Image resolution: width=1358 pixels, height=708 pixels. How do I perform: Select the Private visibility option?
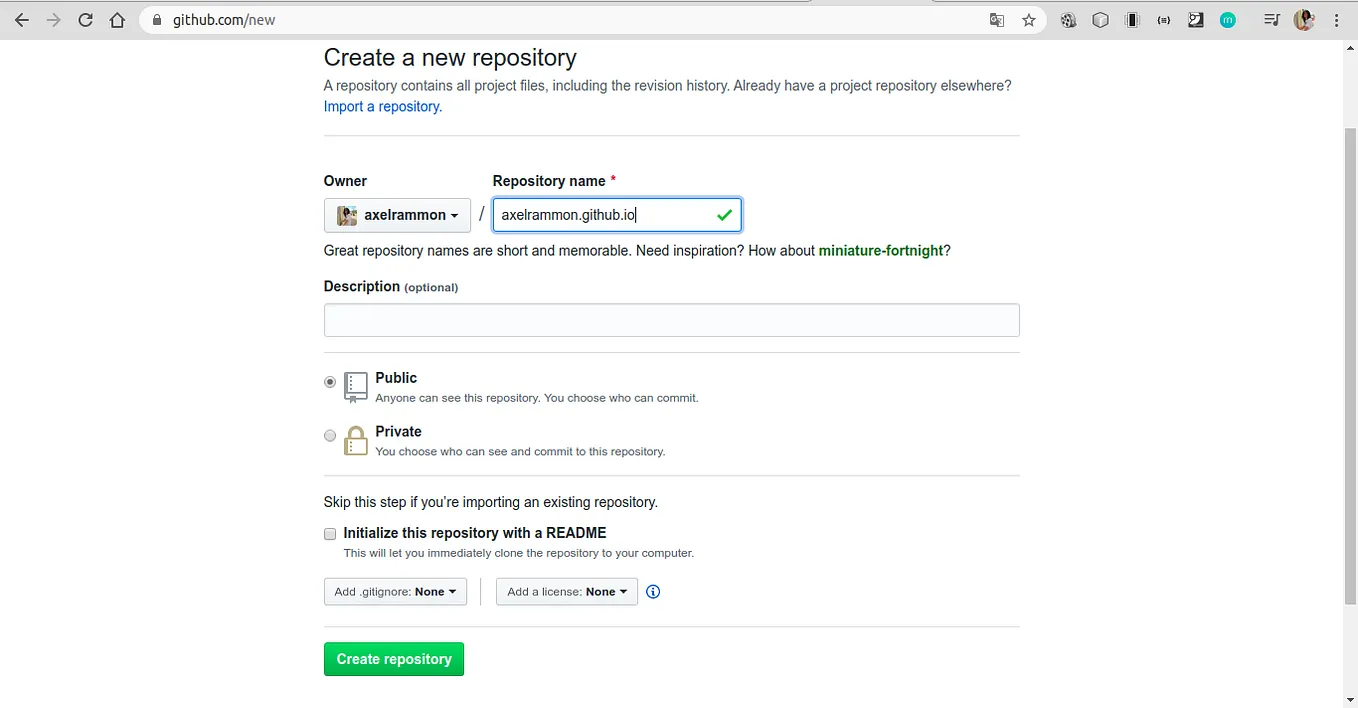point(330,436)
